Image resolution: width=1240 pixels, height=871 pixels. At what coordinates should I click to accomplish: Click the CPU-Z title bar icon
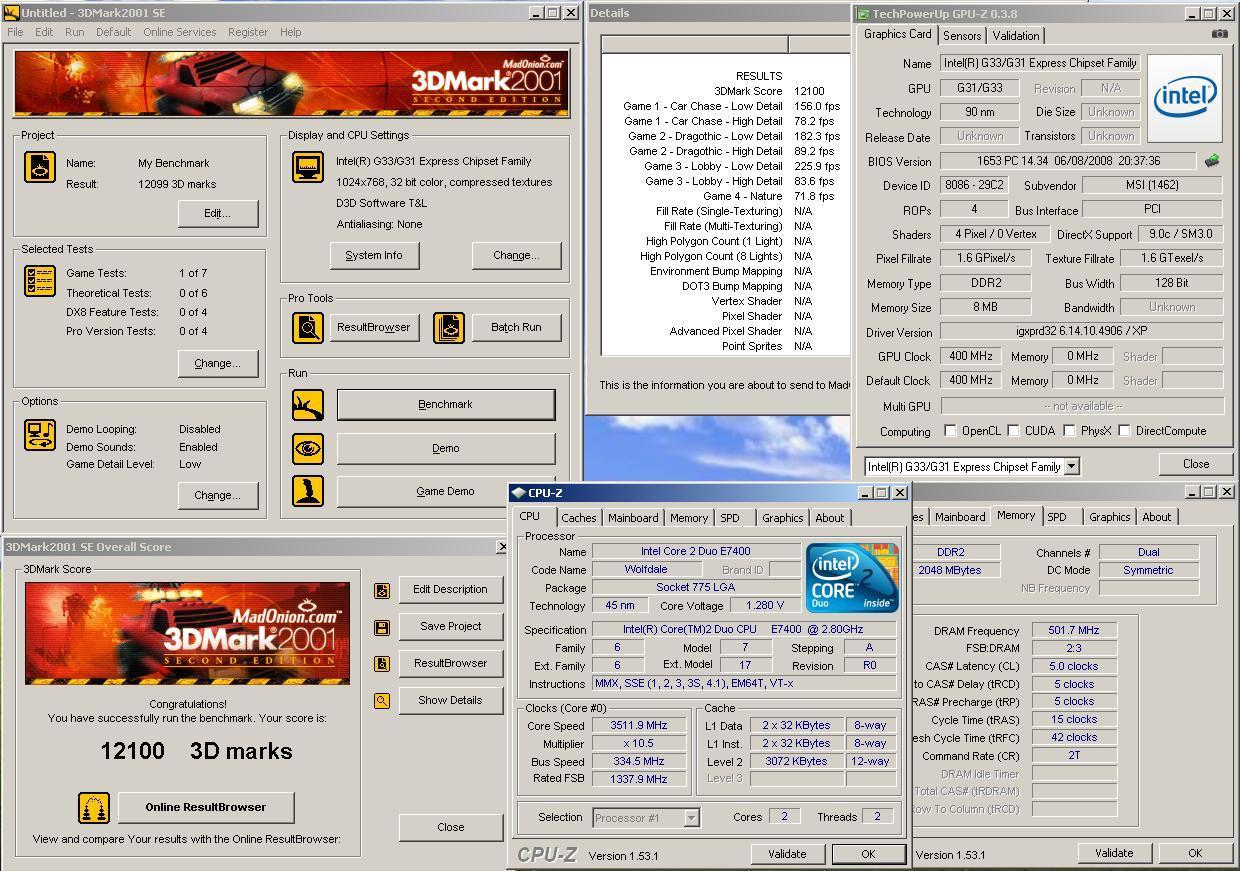pyautogui.click(x=518, y=493)
